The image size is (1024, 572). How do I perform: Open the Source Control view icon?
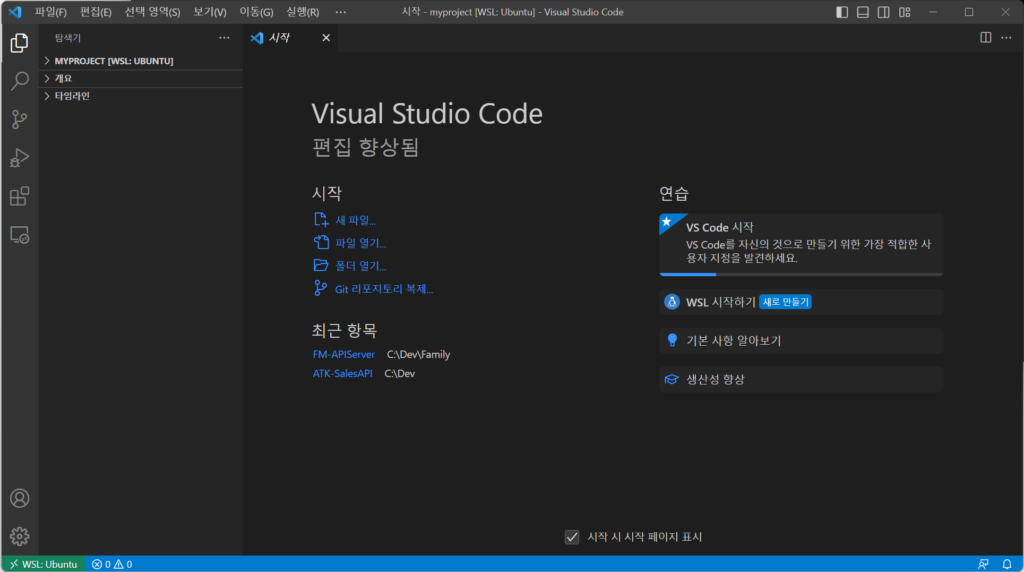click(20, 119)
